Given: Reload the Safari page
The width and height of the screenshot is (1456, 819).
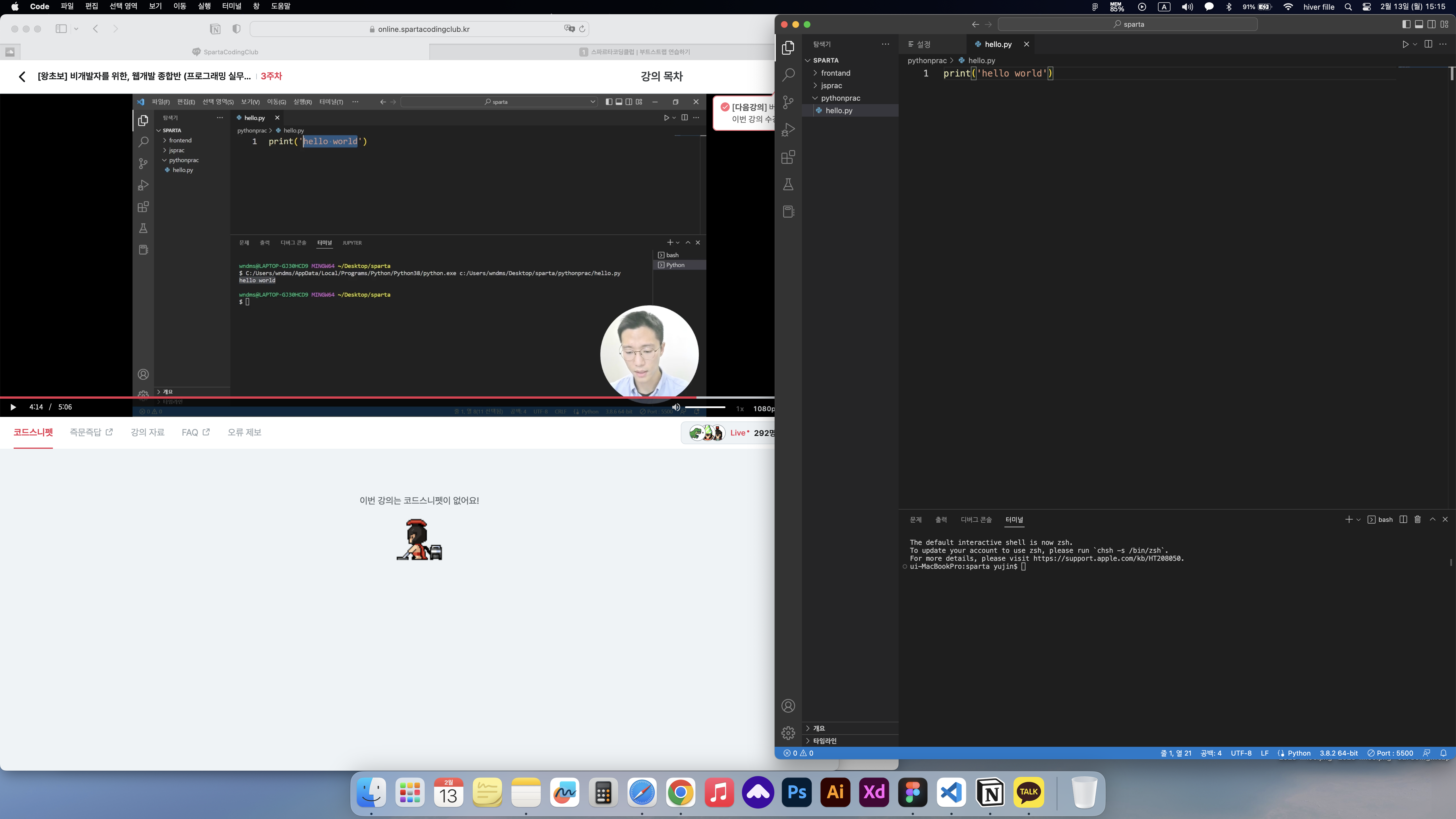Looking at the screenshot, I should [x=582, y=29].
